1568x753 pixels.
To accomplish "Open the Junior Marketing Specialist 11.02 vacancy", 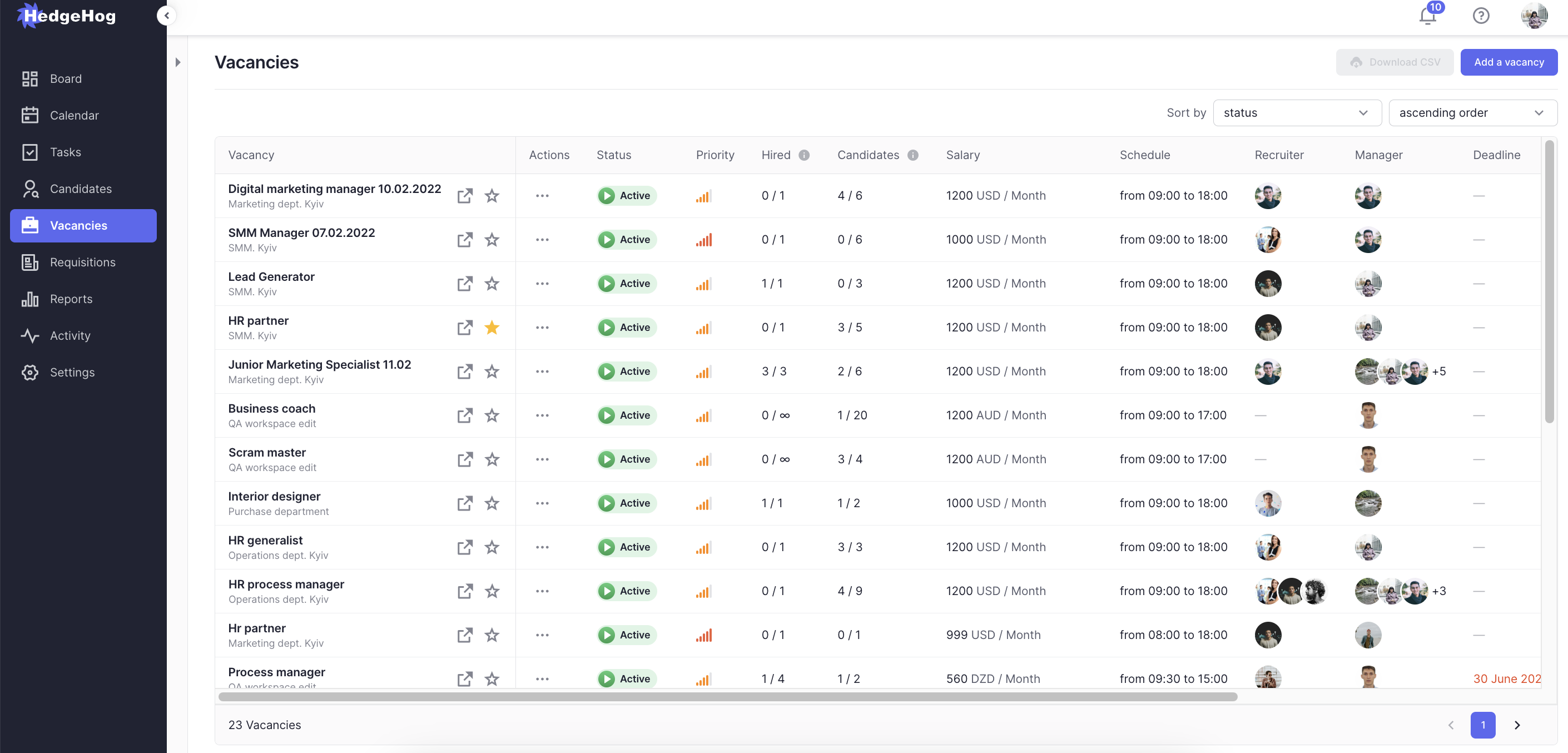I will (x=319, y=365).
